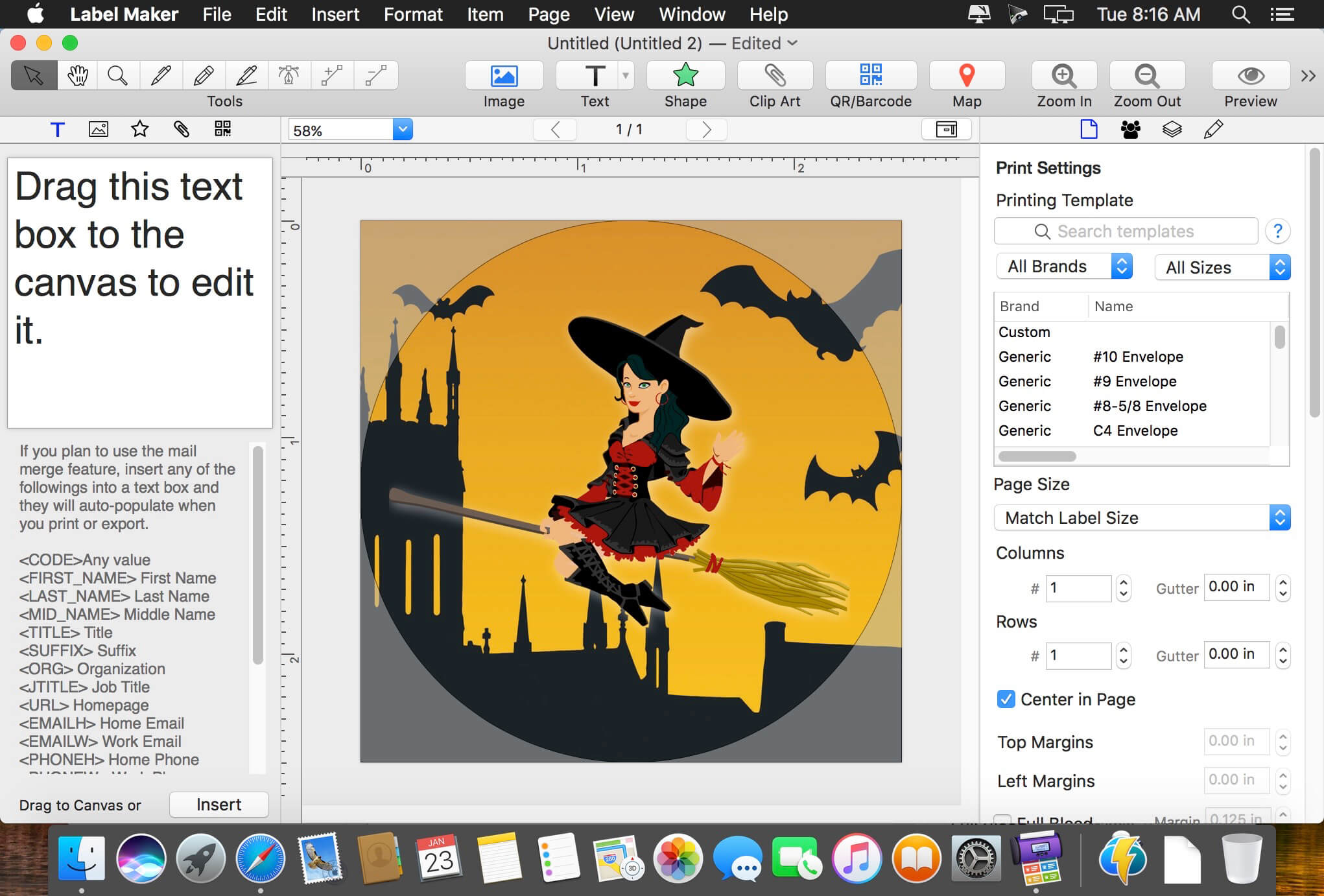Open the Print Settings page tab
1324x896 pixels.
tap(1089, 129)
